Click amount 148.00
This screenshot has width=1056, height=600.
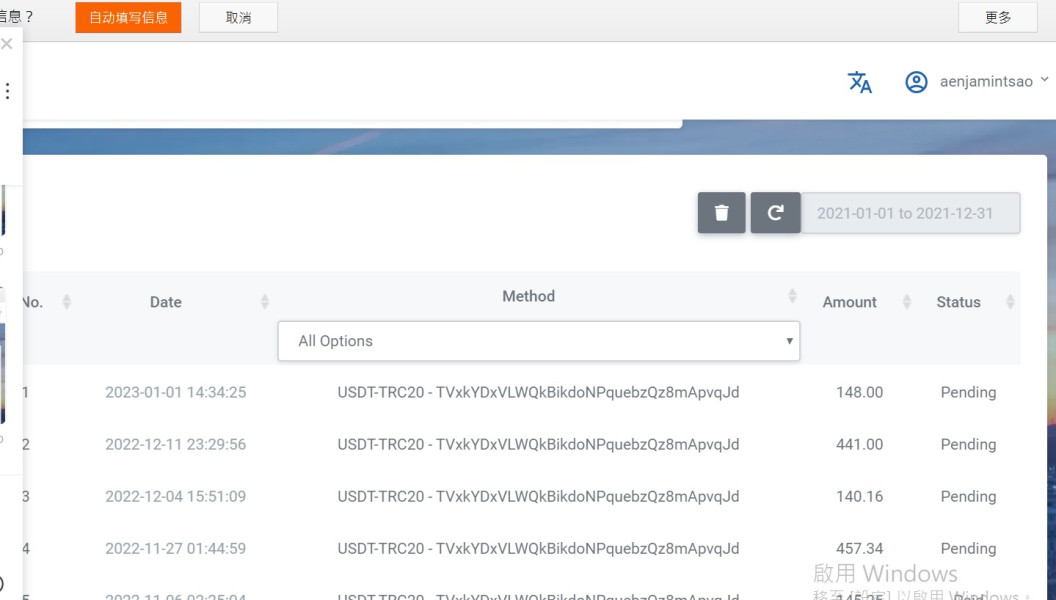click(x=859, y=392)
